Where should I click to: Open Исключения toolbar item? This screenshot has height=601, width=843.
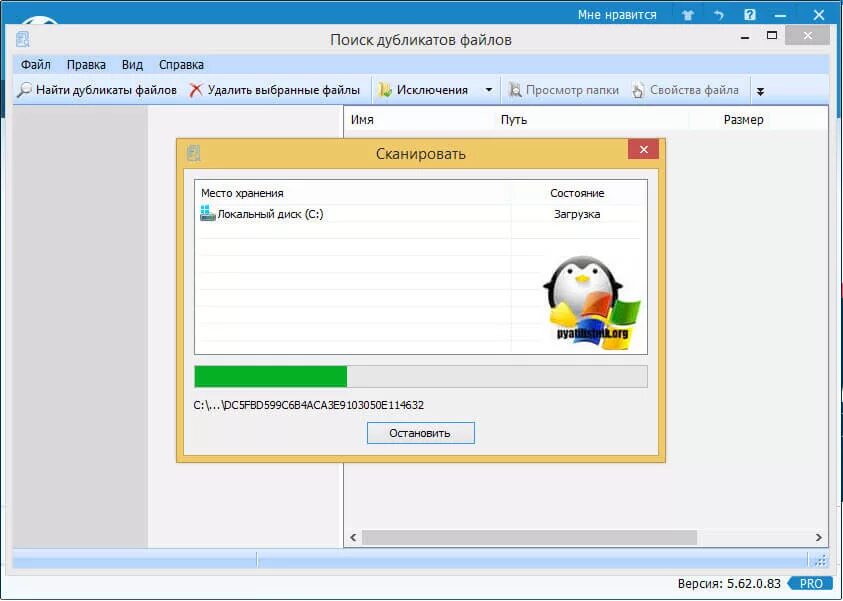423,90
